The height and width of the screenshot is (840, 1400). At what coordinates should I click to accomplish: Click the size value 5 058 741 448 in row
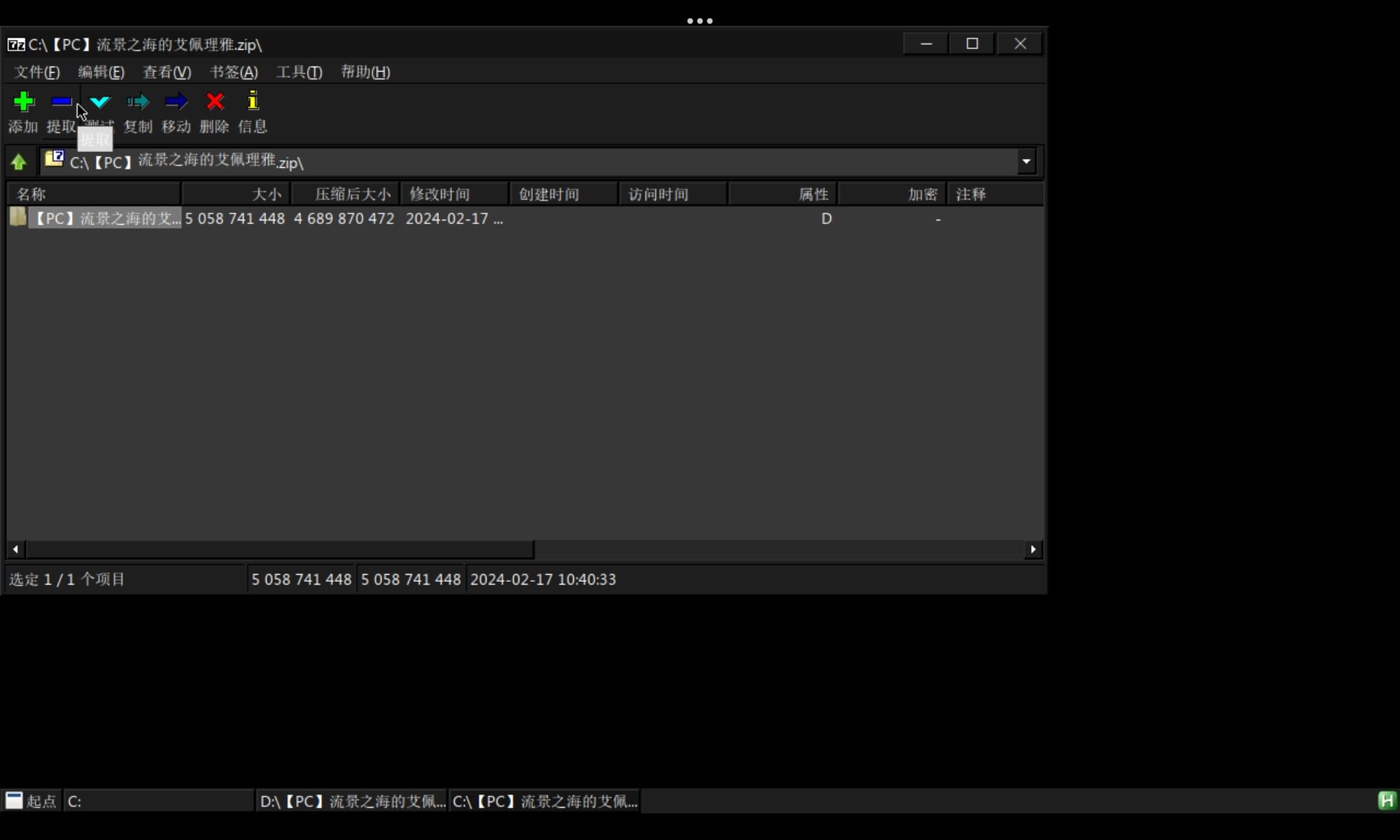234,218
